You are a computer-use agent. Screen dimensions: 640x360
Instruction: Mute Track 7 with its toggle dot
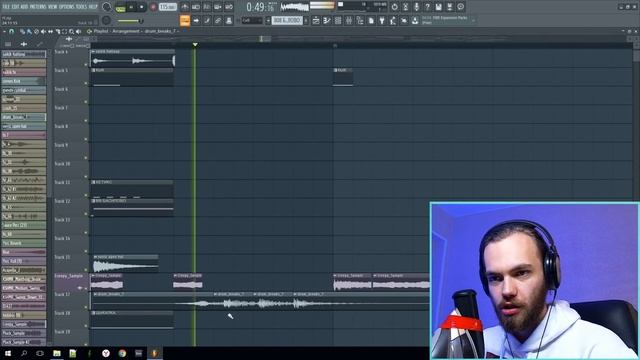click(x=86, y=120)
